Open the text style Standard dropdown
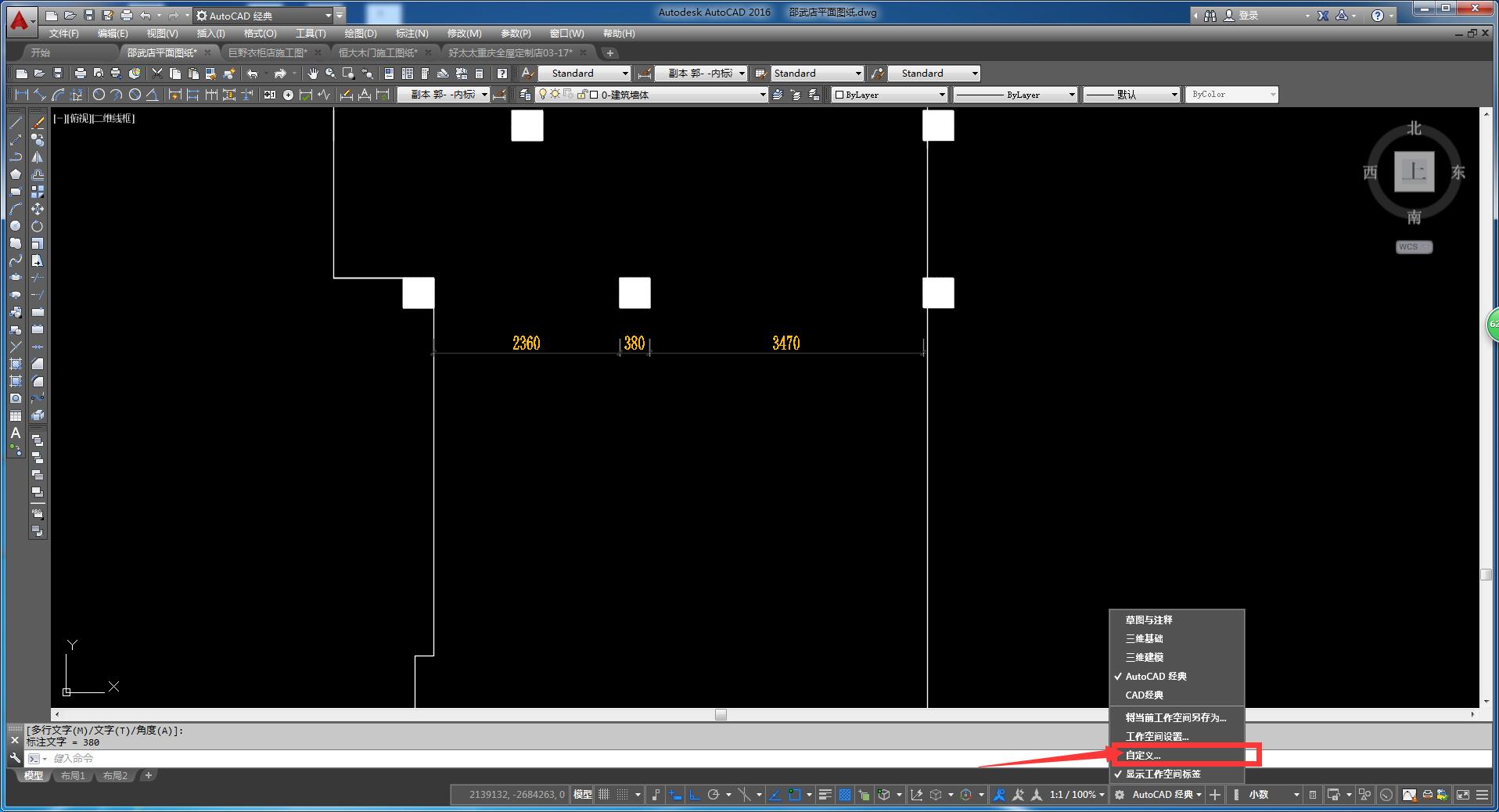The width and height of the screenshot is (1499, 812). tap(584, 74)
